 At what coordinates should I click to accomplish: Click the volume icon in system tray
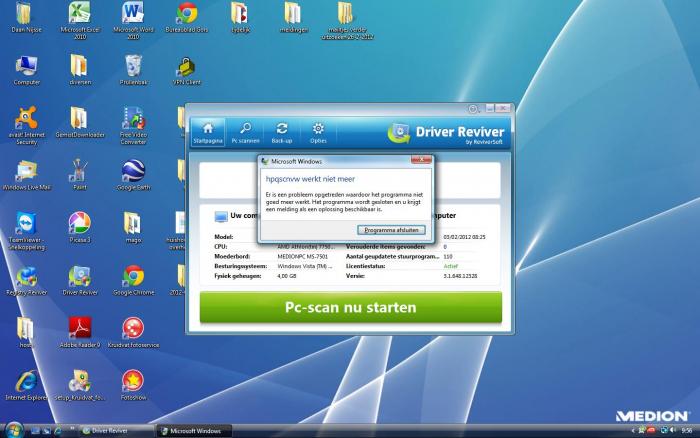click(x=673, y=430)
